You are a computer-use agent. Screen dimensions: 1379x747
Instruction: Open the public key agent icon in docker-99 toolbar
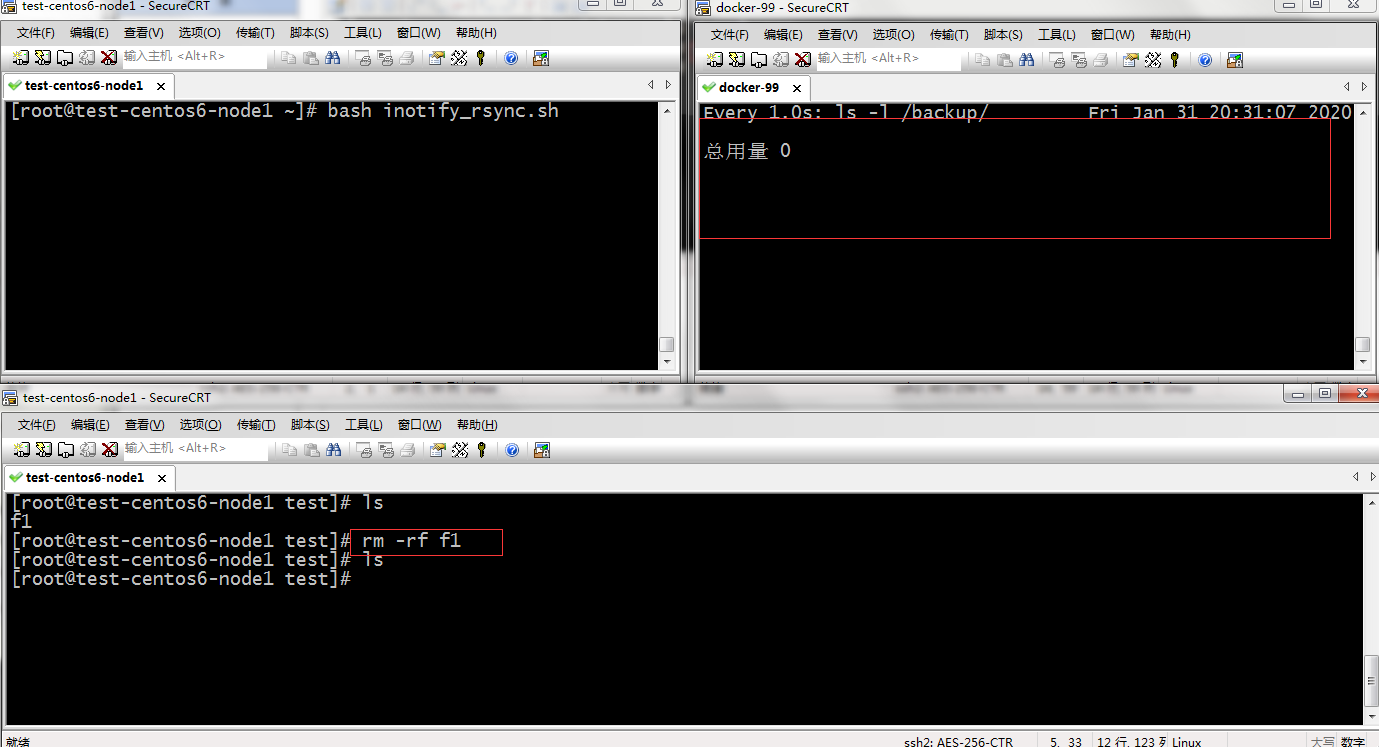1174,60
